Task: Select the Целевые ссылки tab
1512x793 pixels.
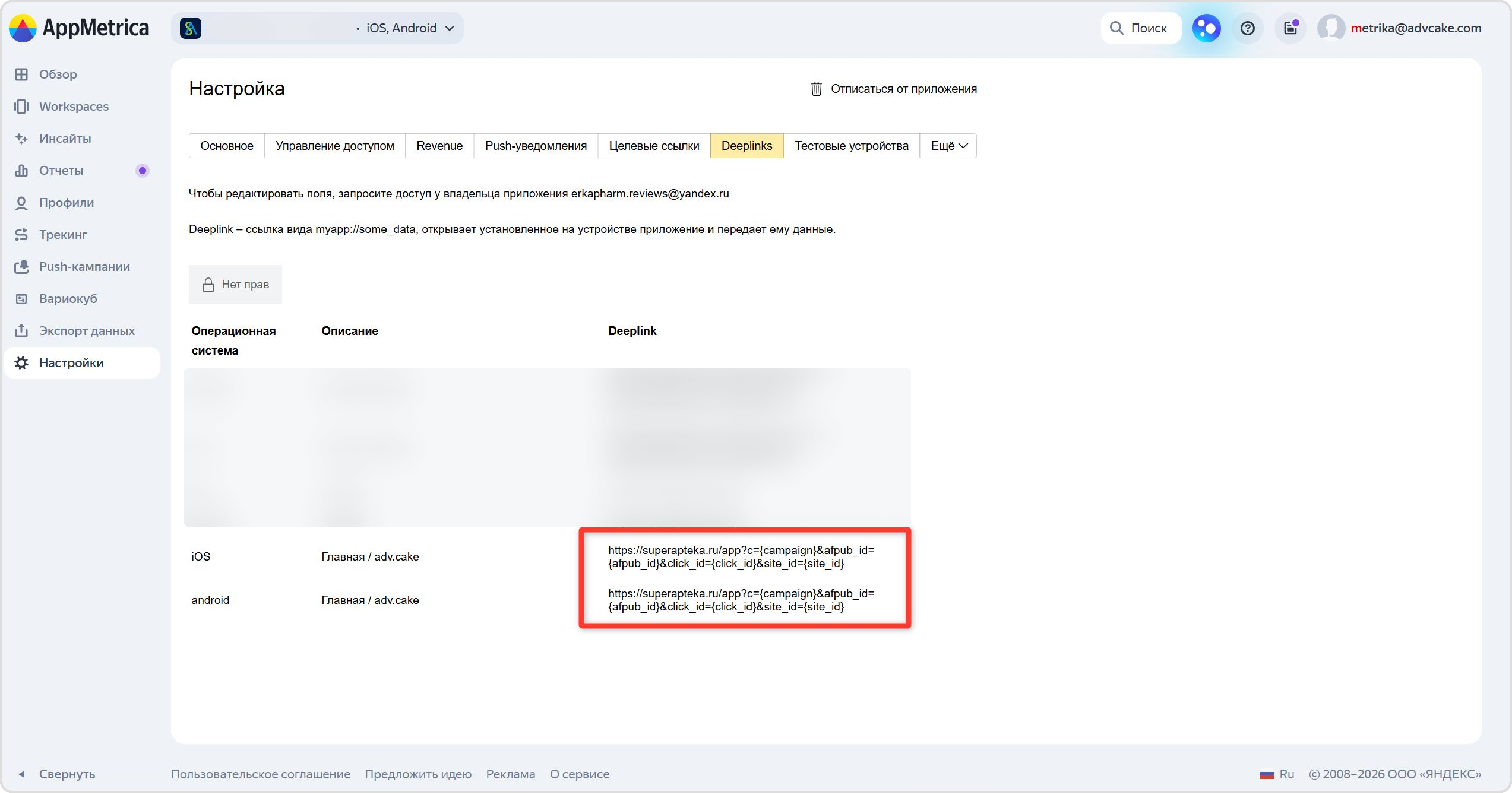Action: point(654,145)
